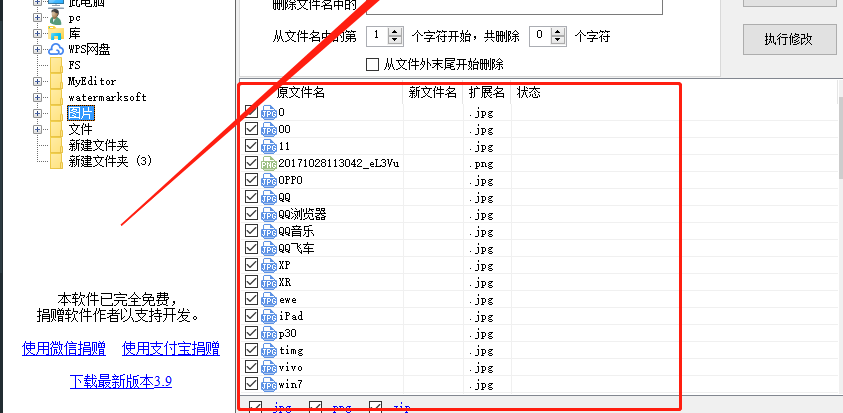The image size is (843, 413).
Task: Uncheck the file 0 checkbox
Action: point(251,111)
